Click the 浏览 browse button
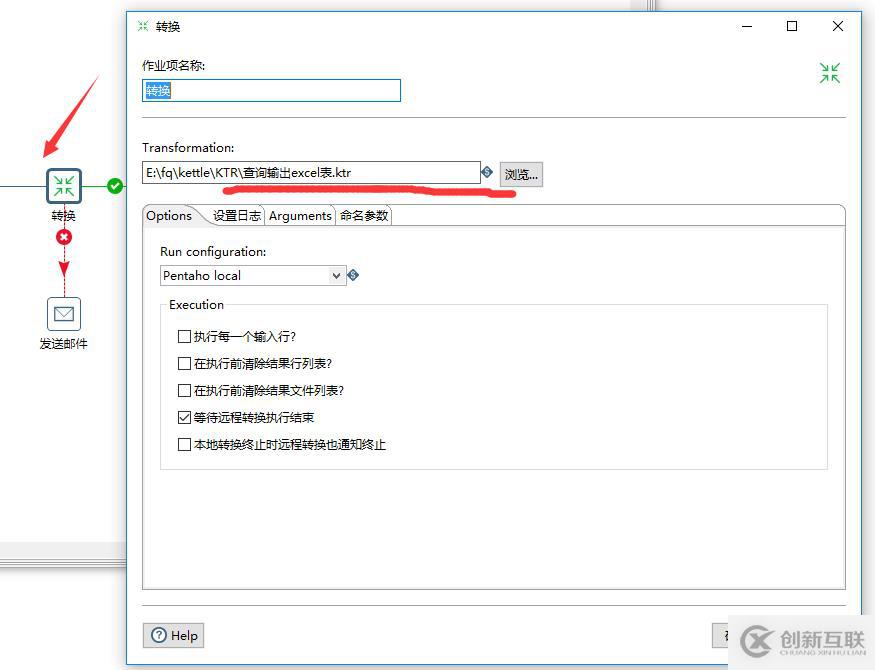Viewport: 875px width, 670px height. click(x=520, y=173)
